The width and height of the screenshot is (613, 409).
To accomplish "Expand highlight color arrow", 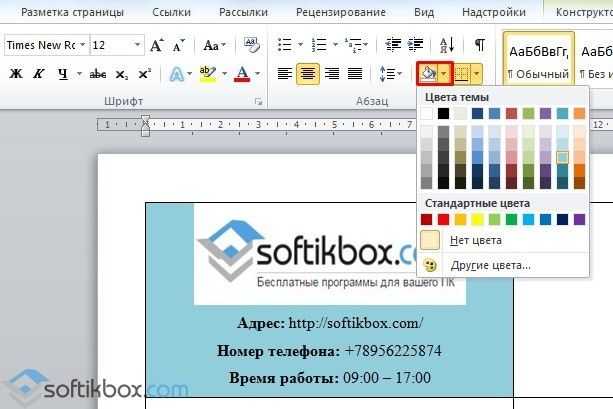I will 224,74.
